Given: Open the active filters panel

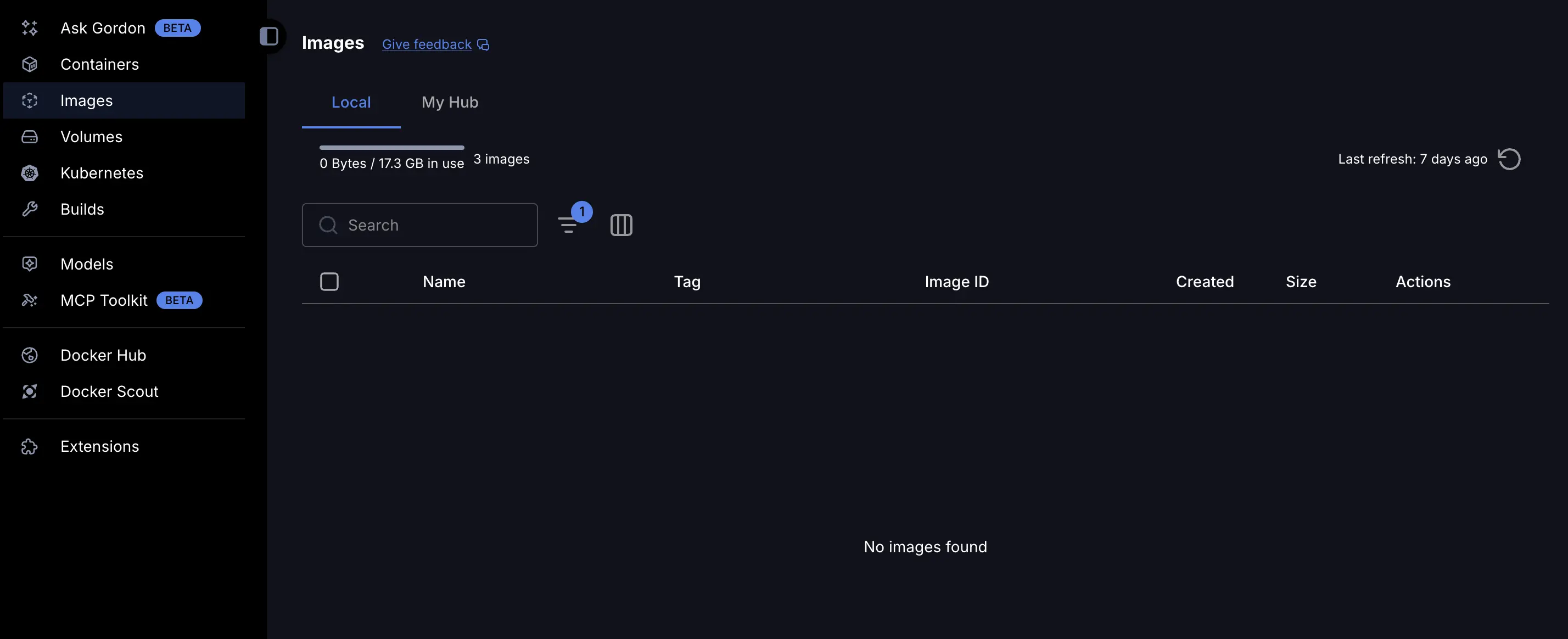Looking at the screenshot, I should click(570, 225).
